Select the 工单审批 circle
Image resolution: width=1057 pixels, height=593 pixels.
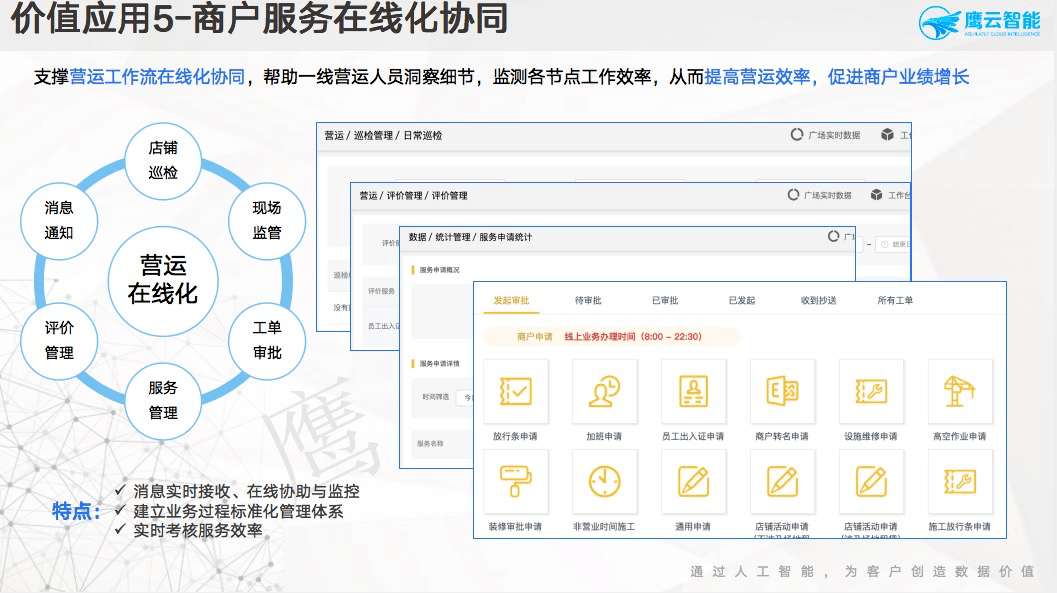point(267,340)
